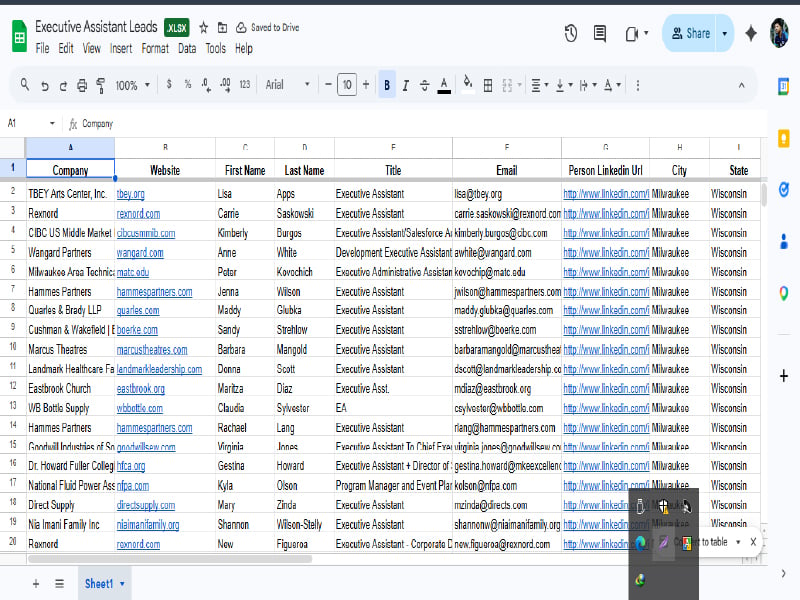Increase decimal places
The width and height of the screenshot is (800, 600).
click(225, 85)
